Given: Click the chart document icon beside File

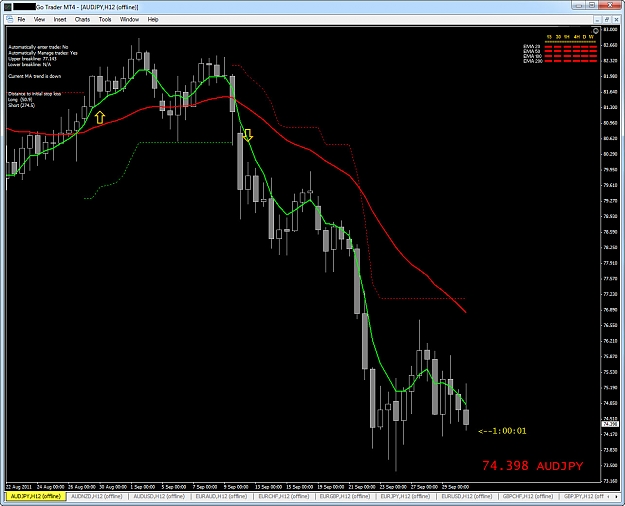Looking at the screenshot, I should 9,19.
